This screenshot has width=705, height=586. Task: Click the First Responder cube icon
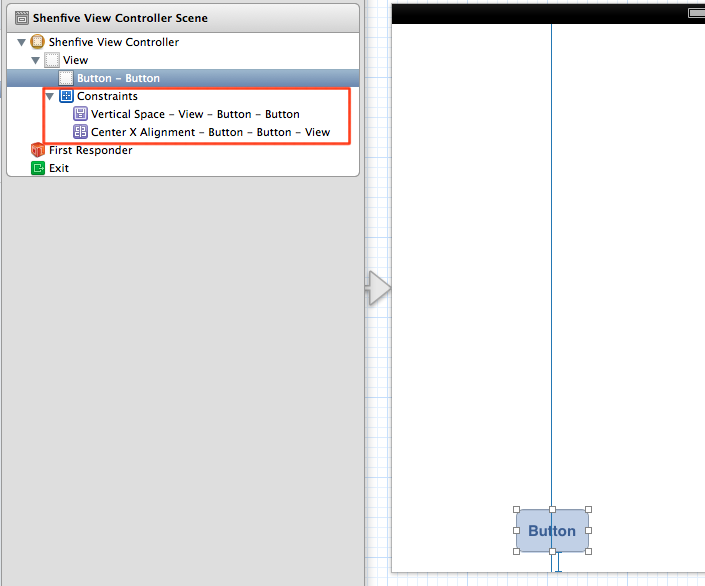(37, 150)
